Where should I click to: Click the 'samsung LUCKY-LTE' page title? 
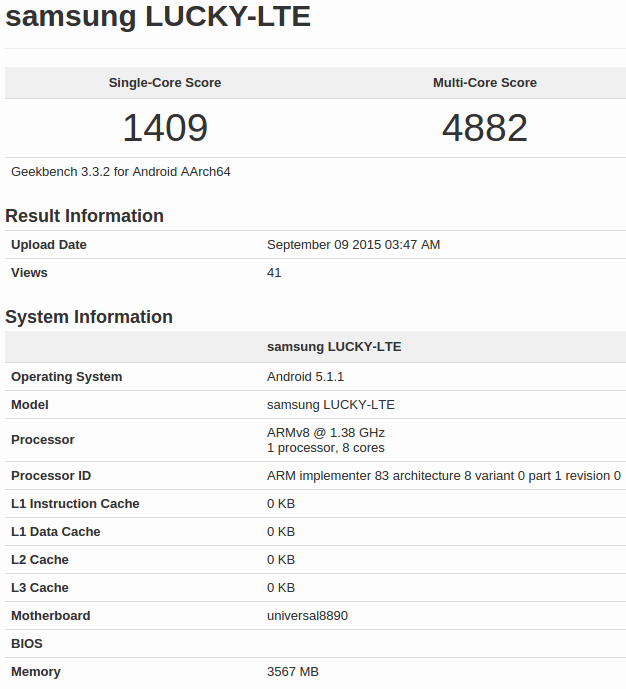click(158, 17)
